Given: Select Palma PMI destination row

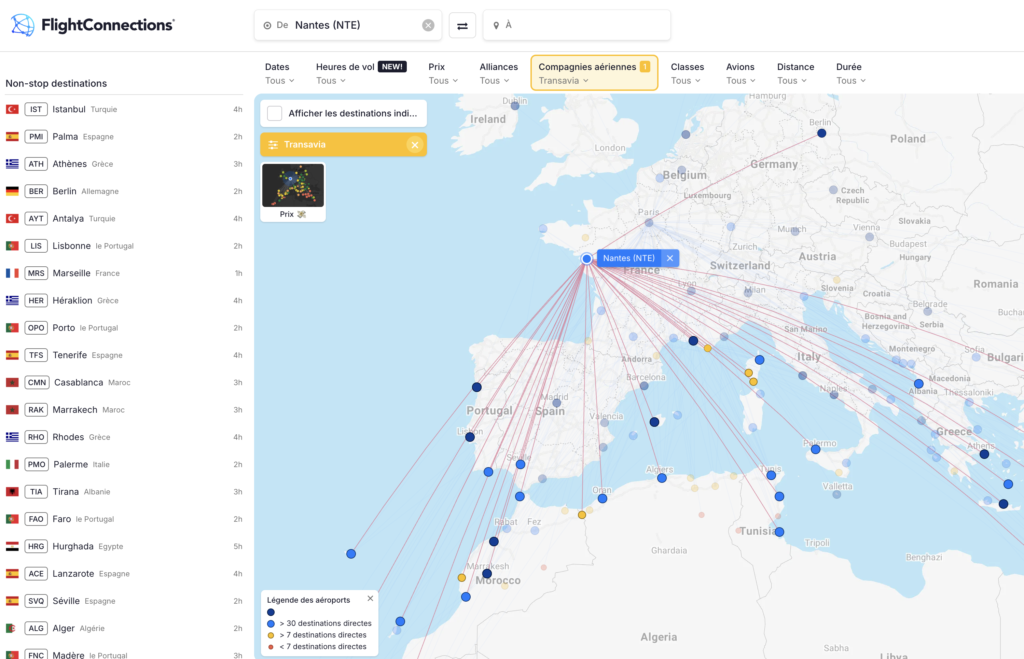Looking at the screenshot, I should point(124,137).
